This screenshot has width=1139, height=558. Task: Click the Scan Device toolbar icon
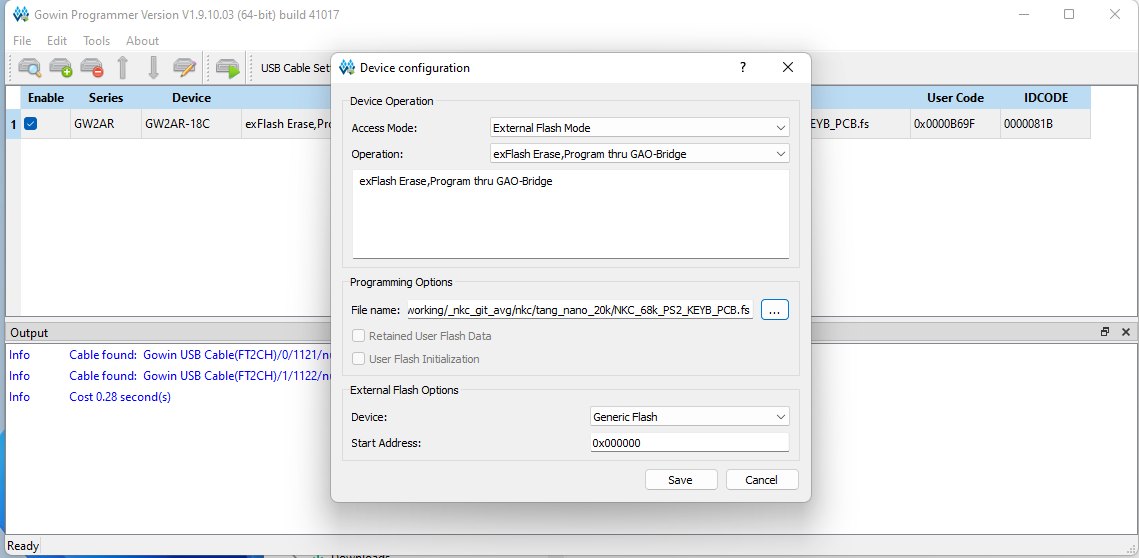tap(30, 68)
